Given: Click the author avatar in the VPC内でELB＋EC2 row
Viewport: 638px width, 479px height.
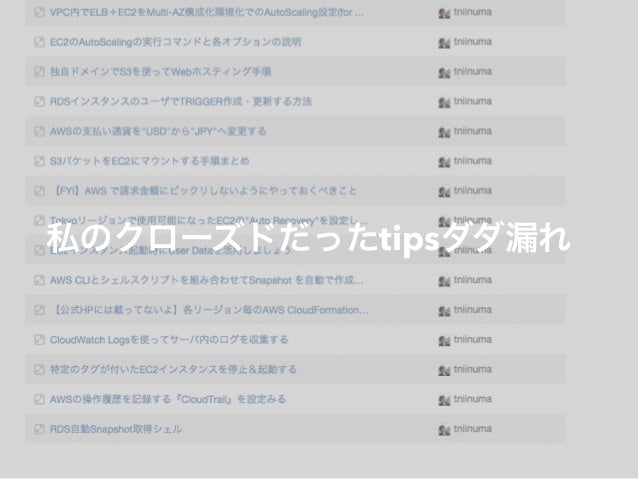Looking at the screenshot, I should (x=444, y=13).
